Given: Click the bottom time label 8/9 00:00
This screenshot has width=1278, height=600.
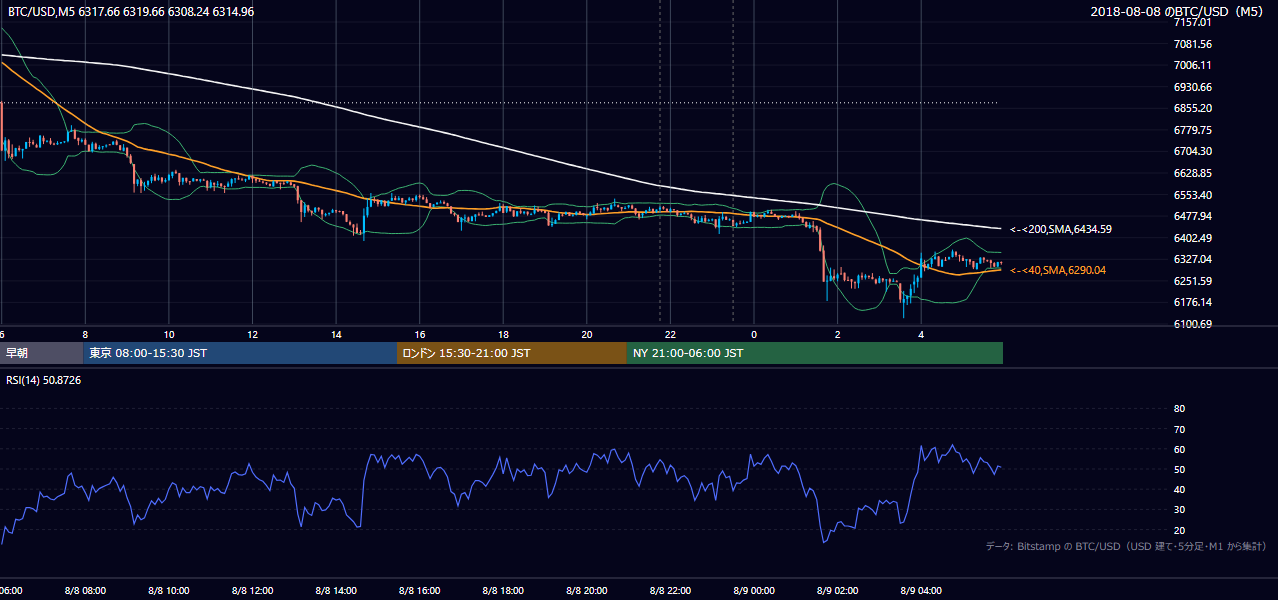Looking at the screenshot, I should [754, 591].
